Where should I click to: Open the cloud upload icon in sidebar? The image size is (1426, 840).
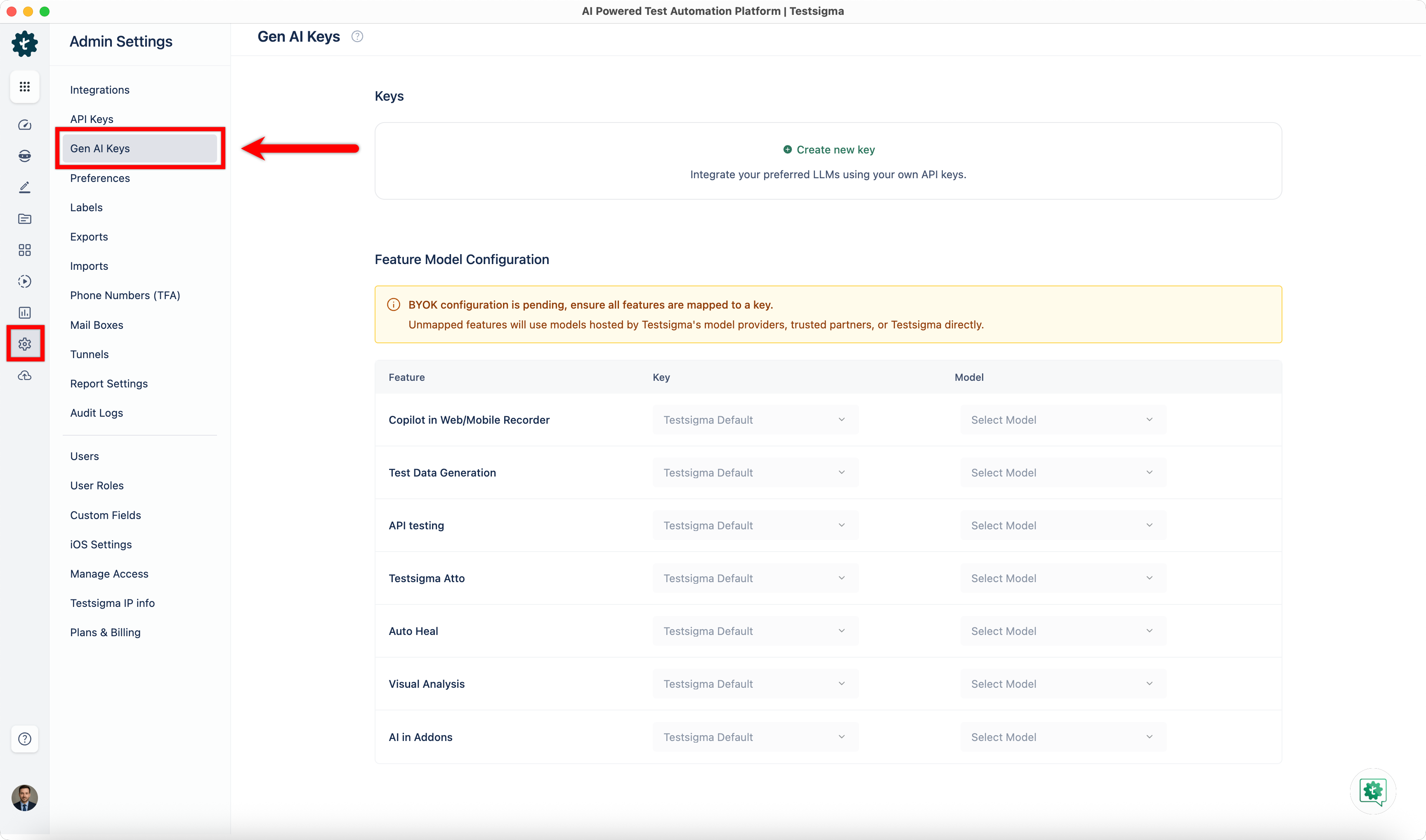(x=24, y=376)
